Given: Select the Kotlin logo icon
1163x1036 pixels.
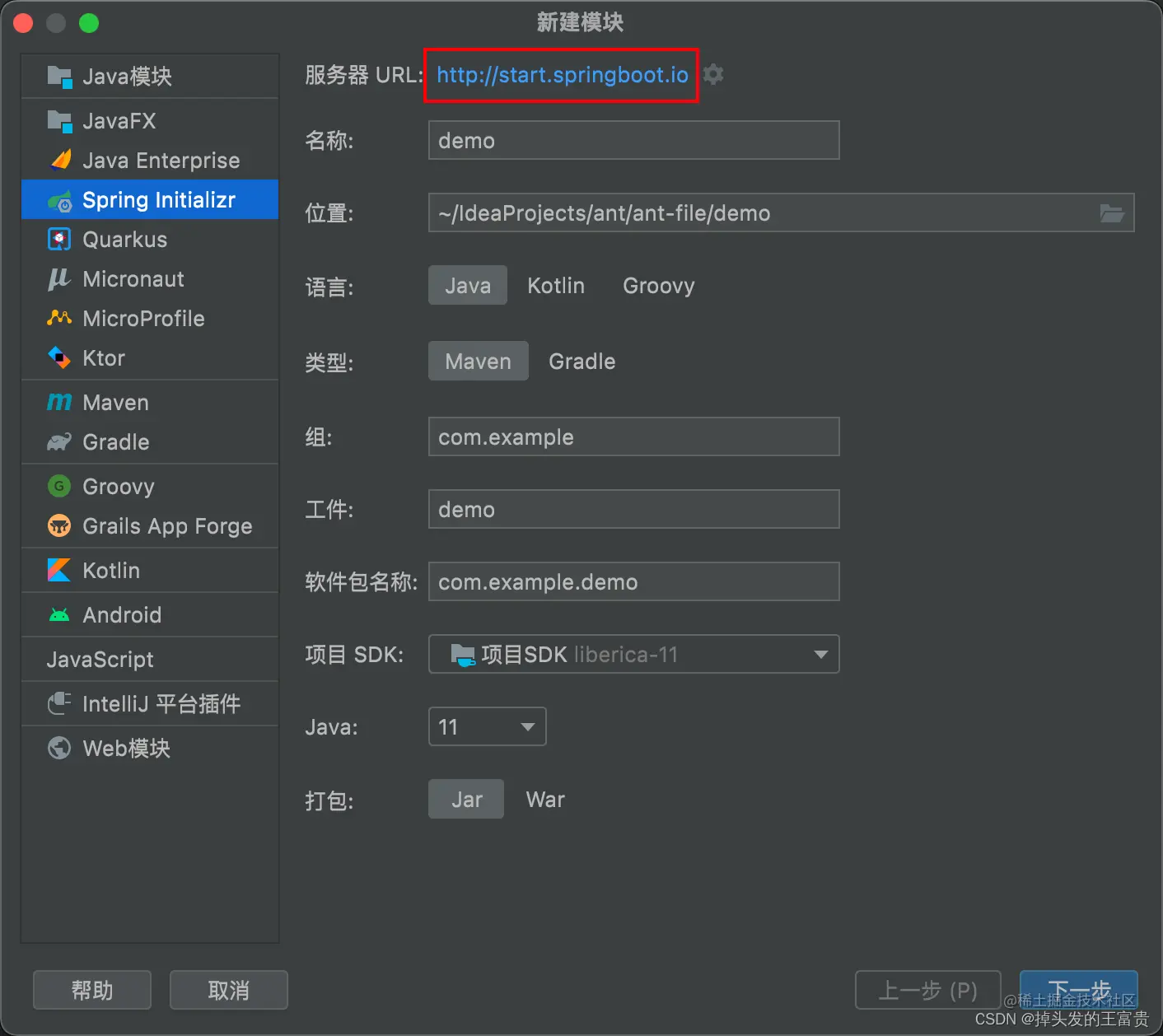Looking at the screenshot, I should click(x=59, y=570).
